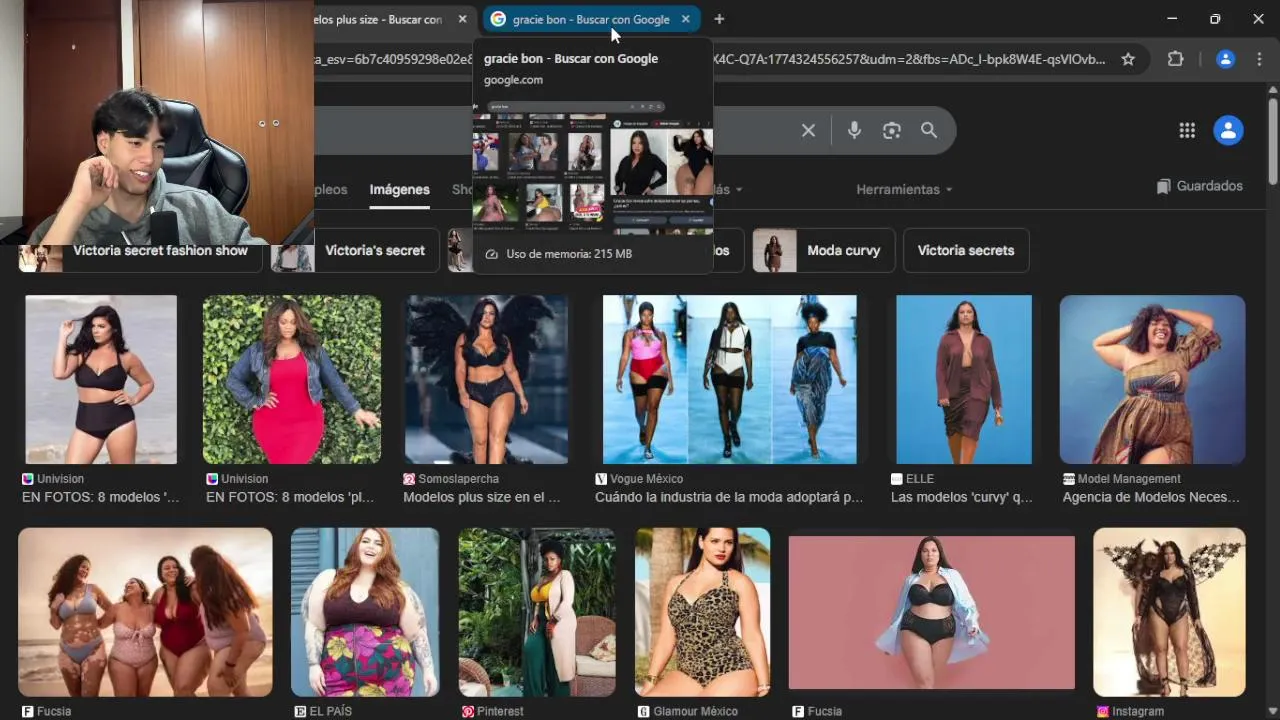Open the EL PAÍS image result
1280x720 pixels.
coord(365,612)
